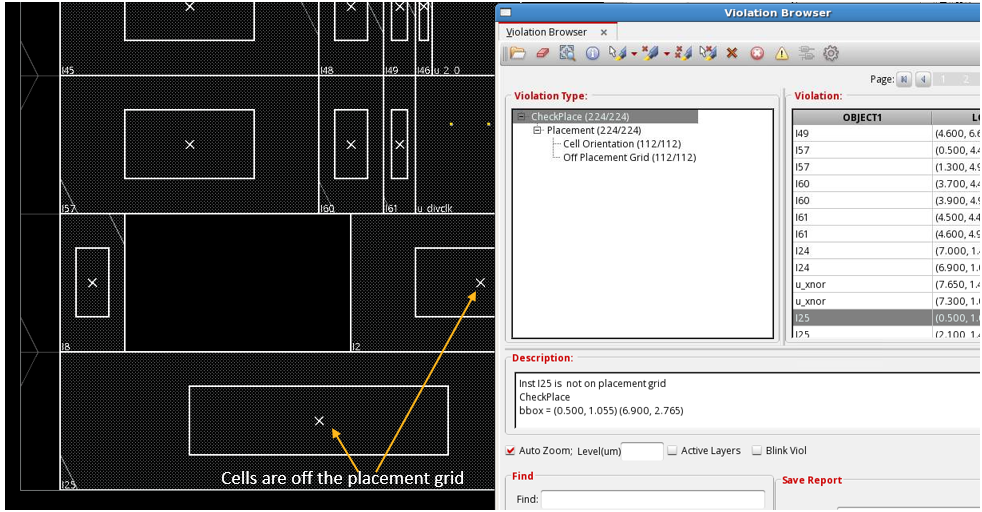
Task: Select cell I8 in the layout view
Action: (x=92, y=283)
